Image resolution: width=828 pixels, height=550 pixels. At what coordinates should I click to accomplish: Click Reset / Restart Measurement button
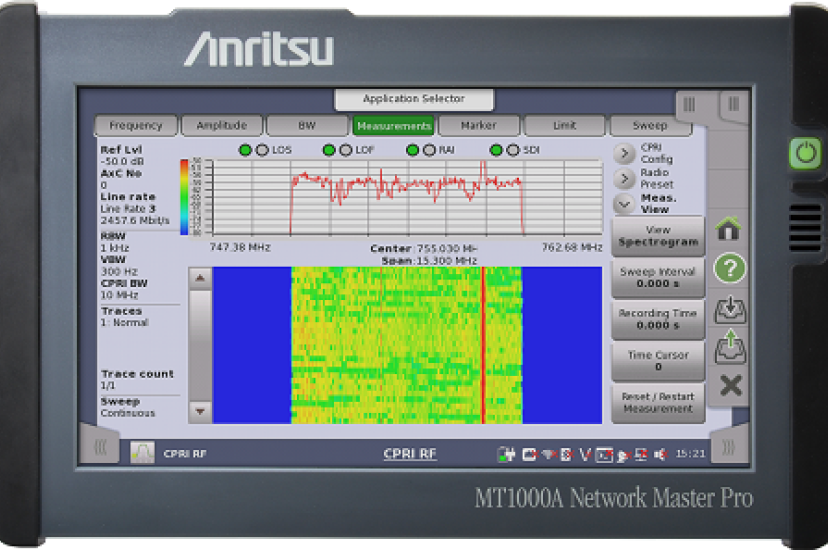[658, 403]
